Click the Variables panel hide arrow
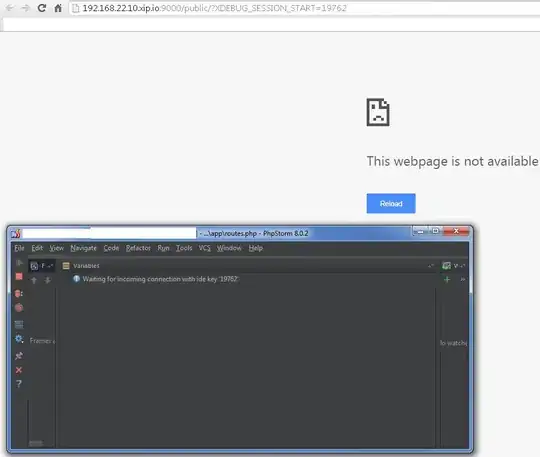Image resolution: width=540 pixels, height=457 pixels. 430,266
